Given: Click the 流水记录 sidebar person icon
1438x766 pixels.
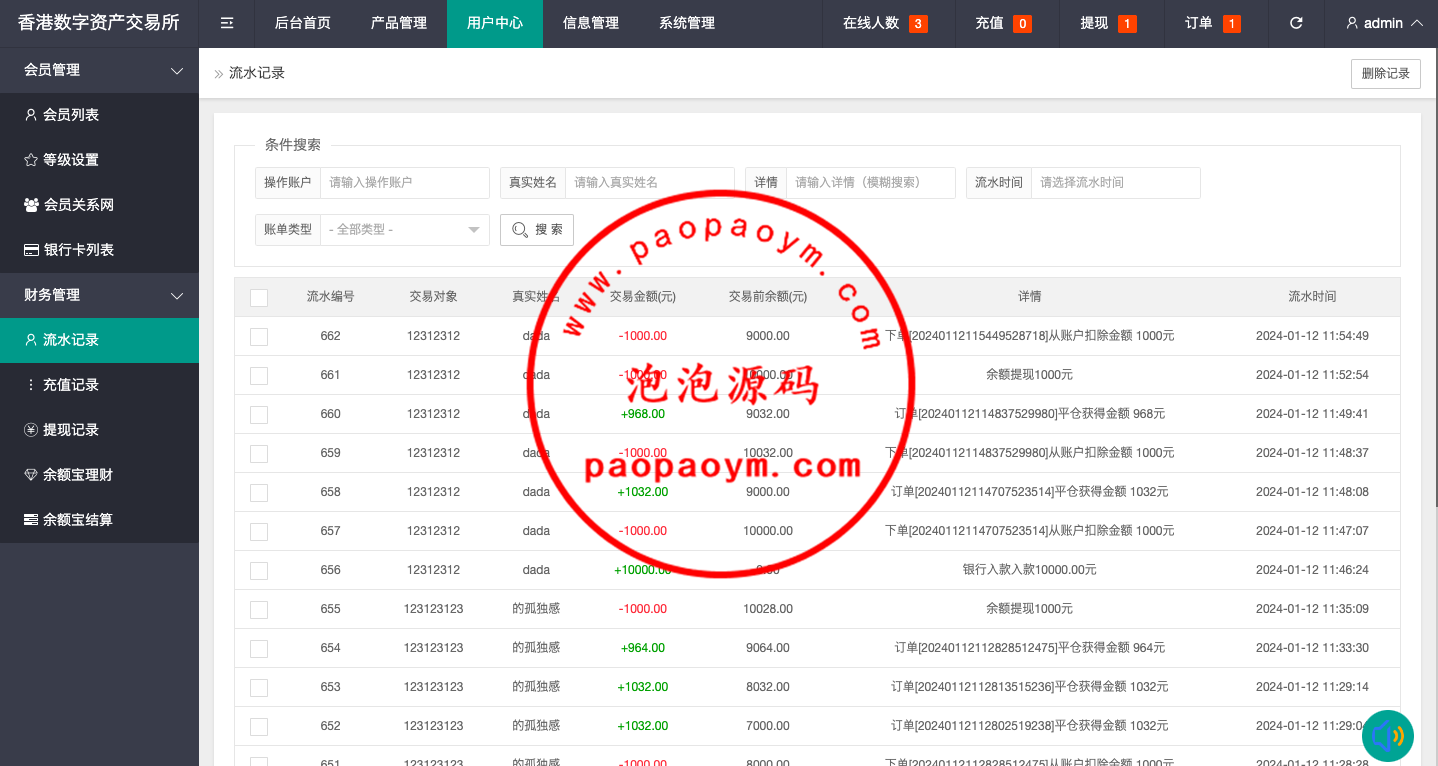Looking at the screenshot, I should point(31,340).
